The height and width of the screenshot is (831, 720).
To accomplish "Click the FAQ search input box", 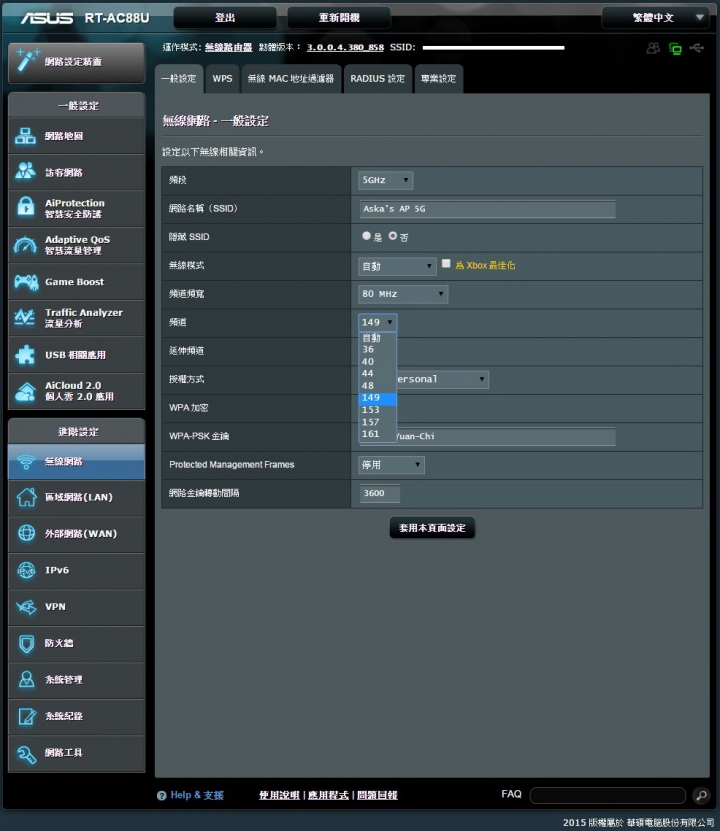I will [x=608, y=795].
